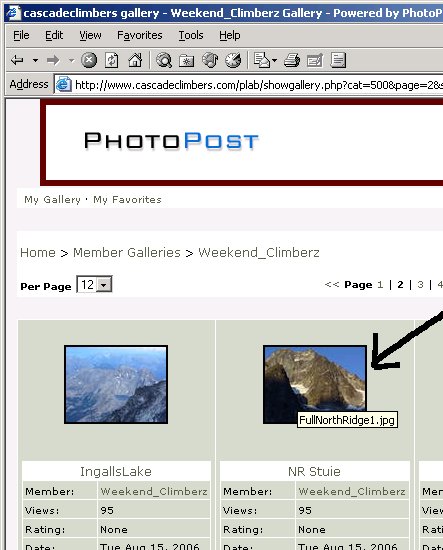Screen dimensions: 443x550
Task: Open the Edit menu
Action: 54,35
